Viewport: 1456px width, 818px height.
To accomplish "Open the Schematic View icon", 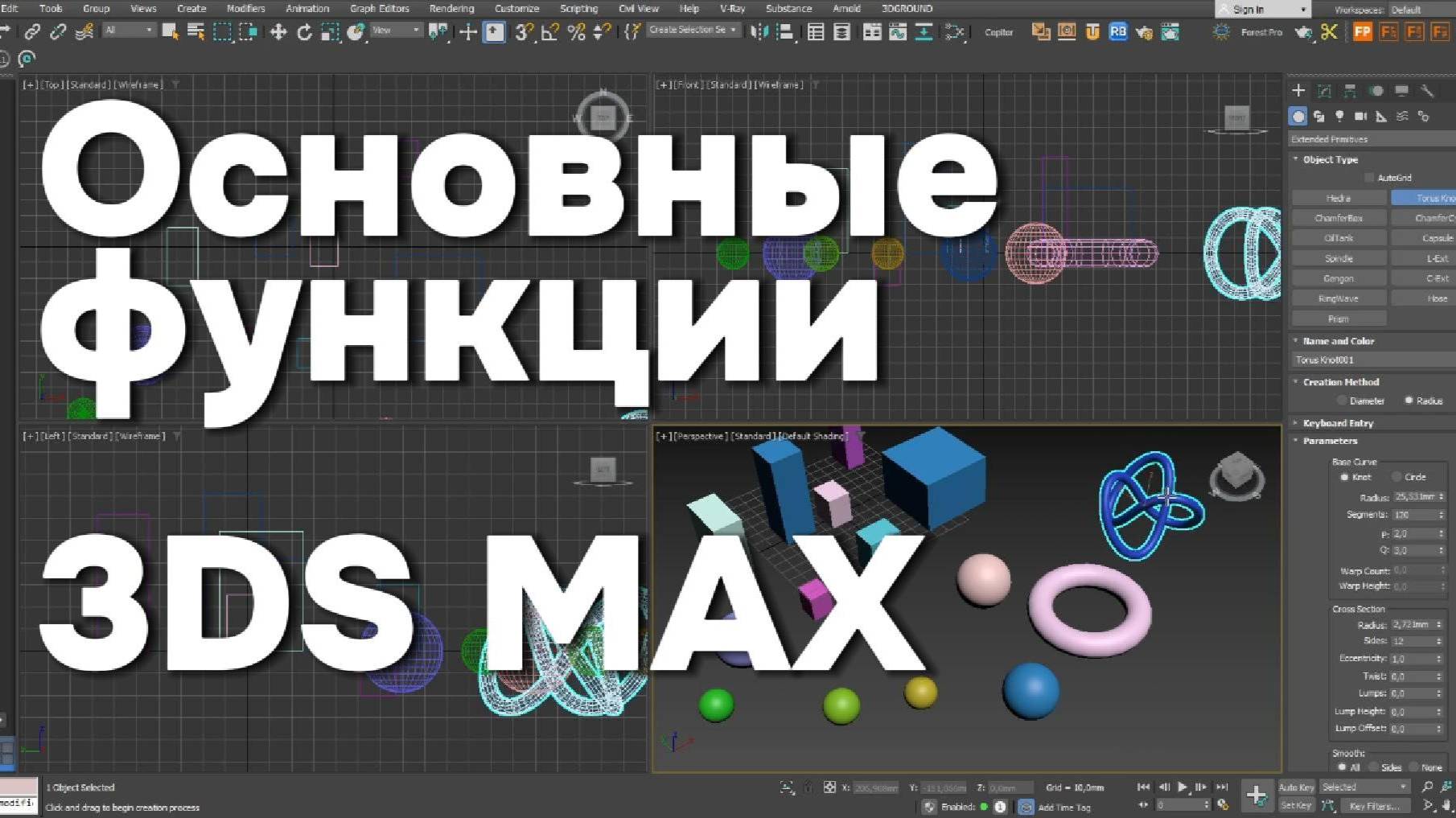I will pyautogui.click(x=923, y=32).
